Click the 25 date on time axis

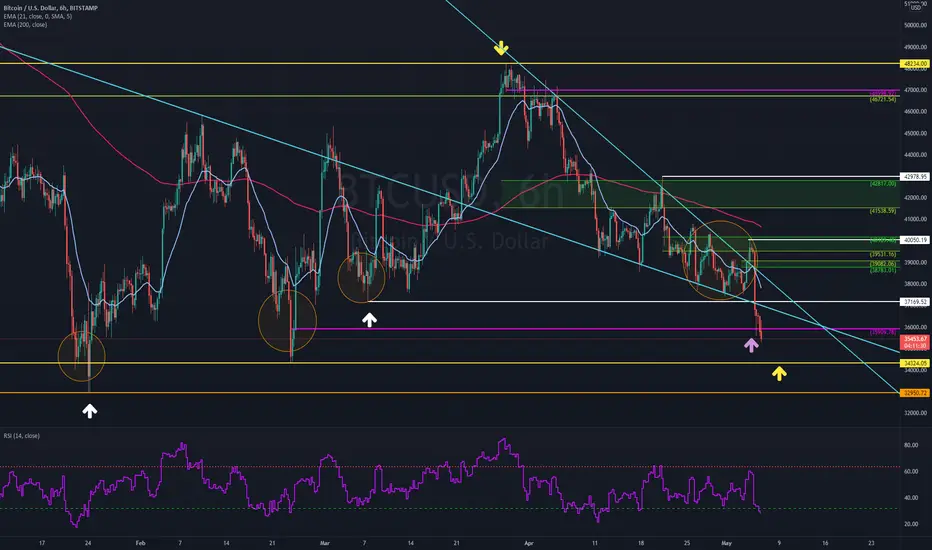point(687,543)
